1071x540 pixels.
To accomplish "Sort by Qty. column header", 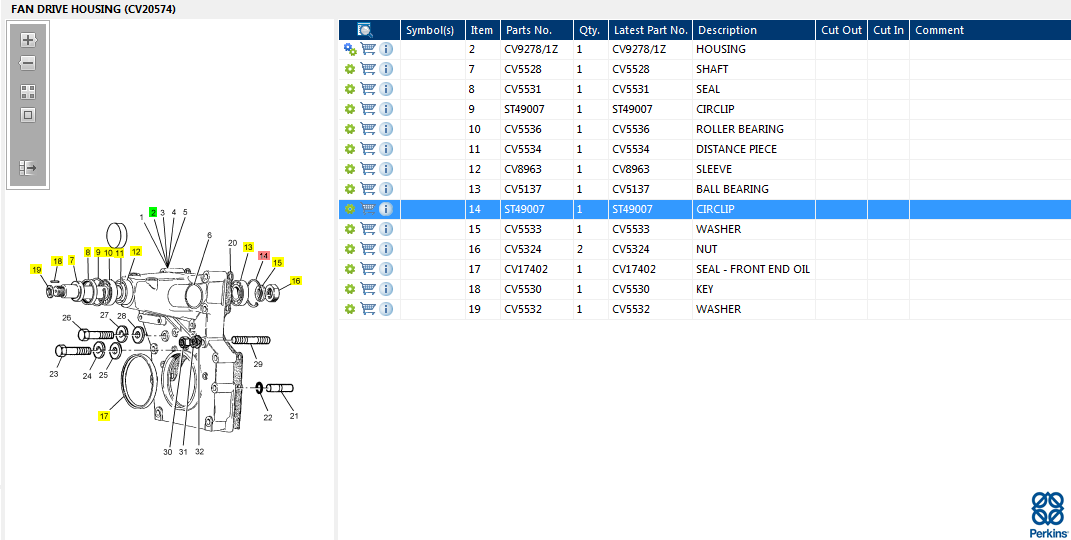I will click(591, 30).
